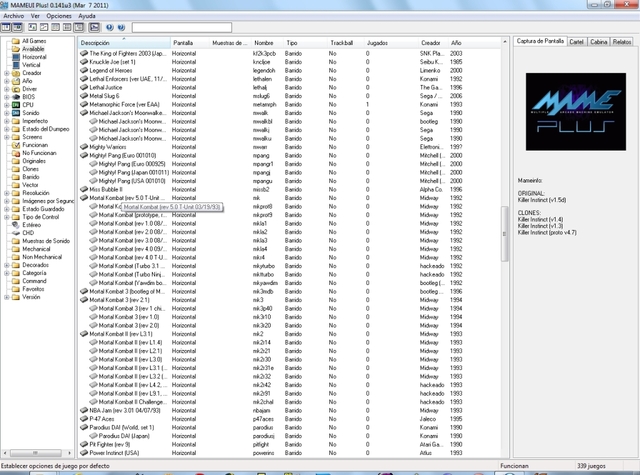Switch to large icons view in toolbar
640x475 pixels.
pos(32,27)
